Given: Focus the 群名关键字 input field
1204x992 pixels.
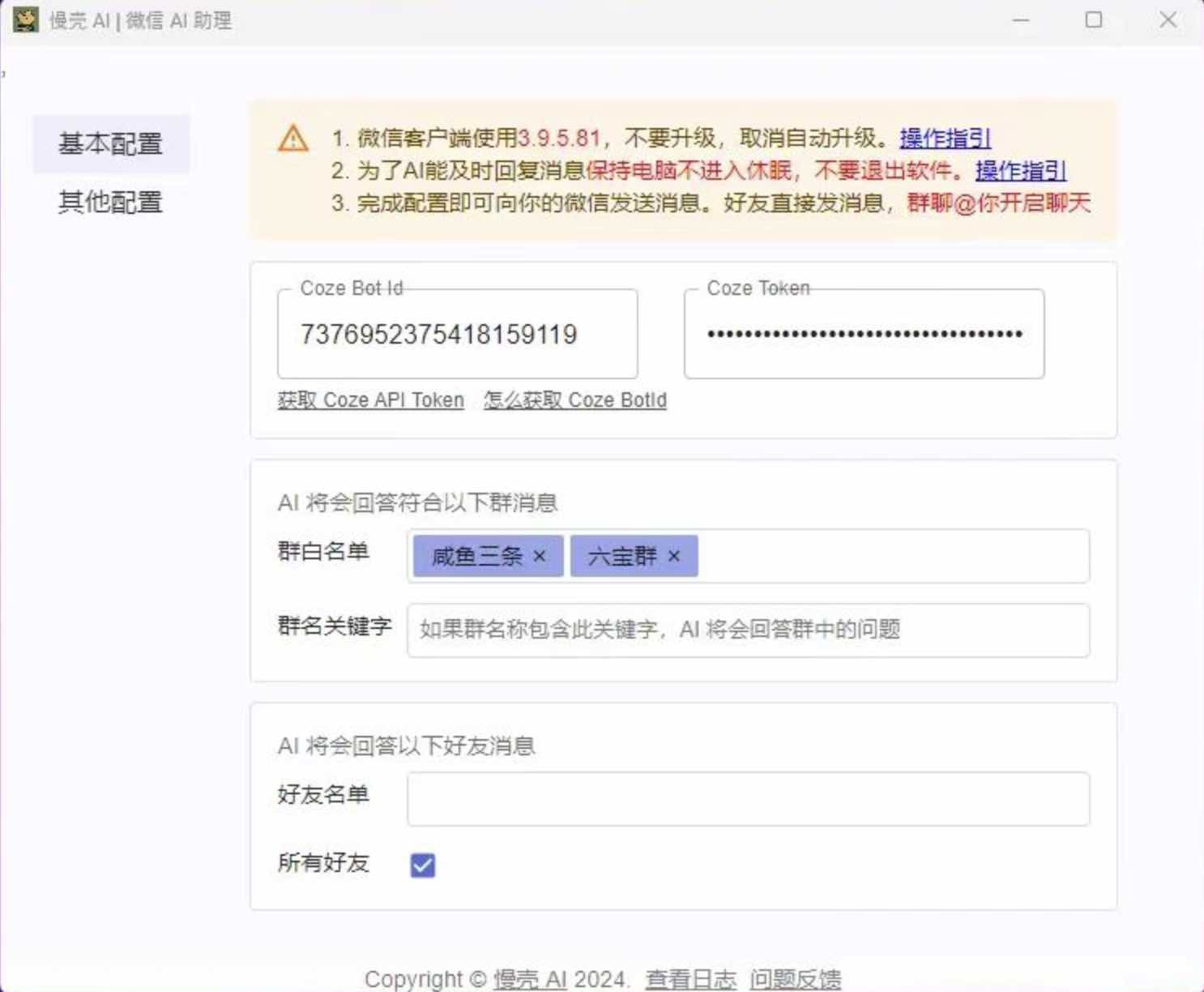Looking at the screenshot, I should point(749,630).
